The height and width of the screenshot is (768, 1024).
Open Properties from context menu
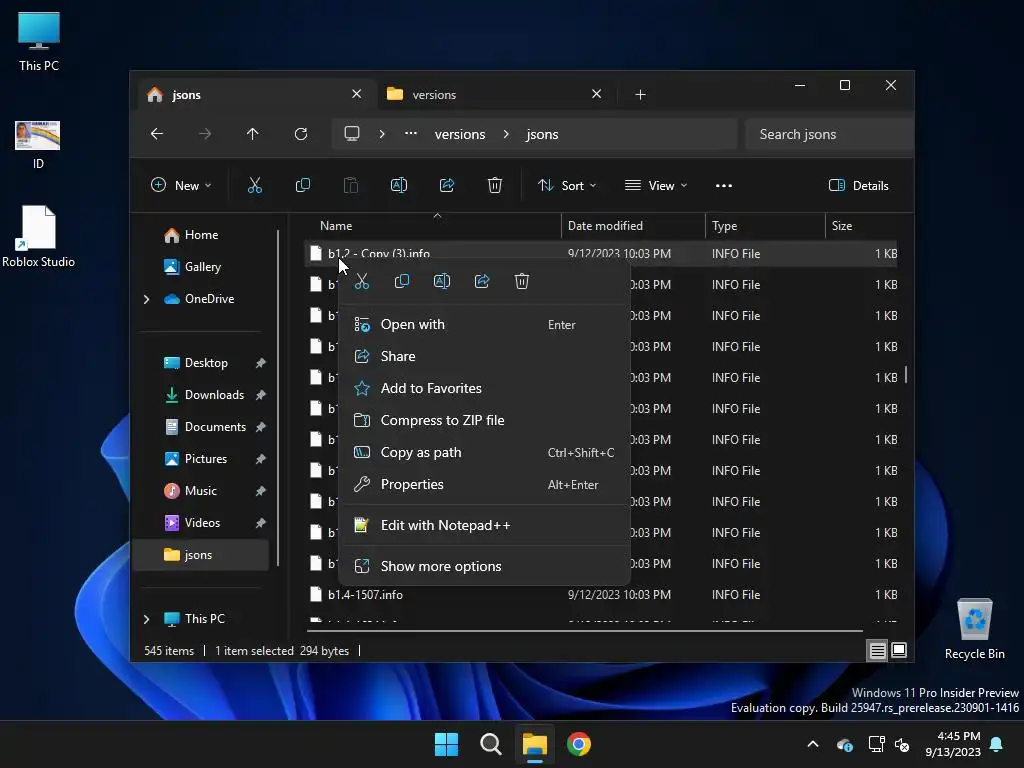coord(485,485)
